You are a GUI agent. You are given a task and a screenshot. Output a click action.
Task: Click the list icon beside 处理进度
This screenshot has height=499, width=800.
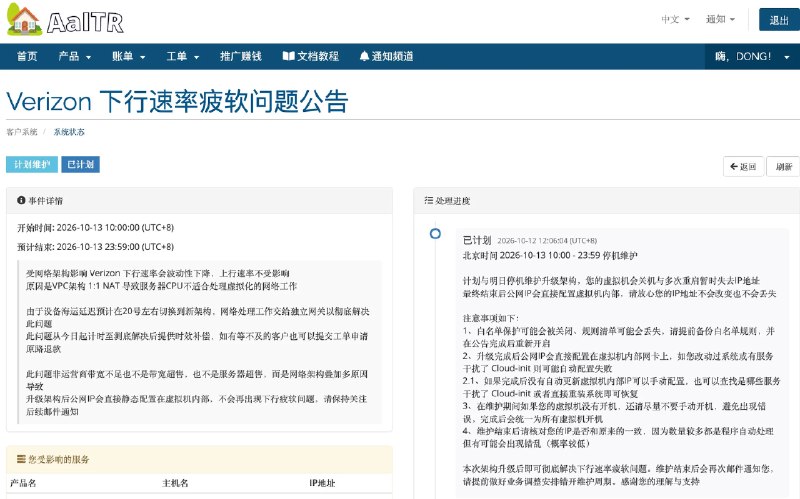429,201
